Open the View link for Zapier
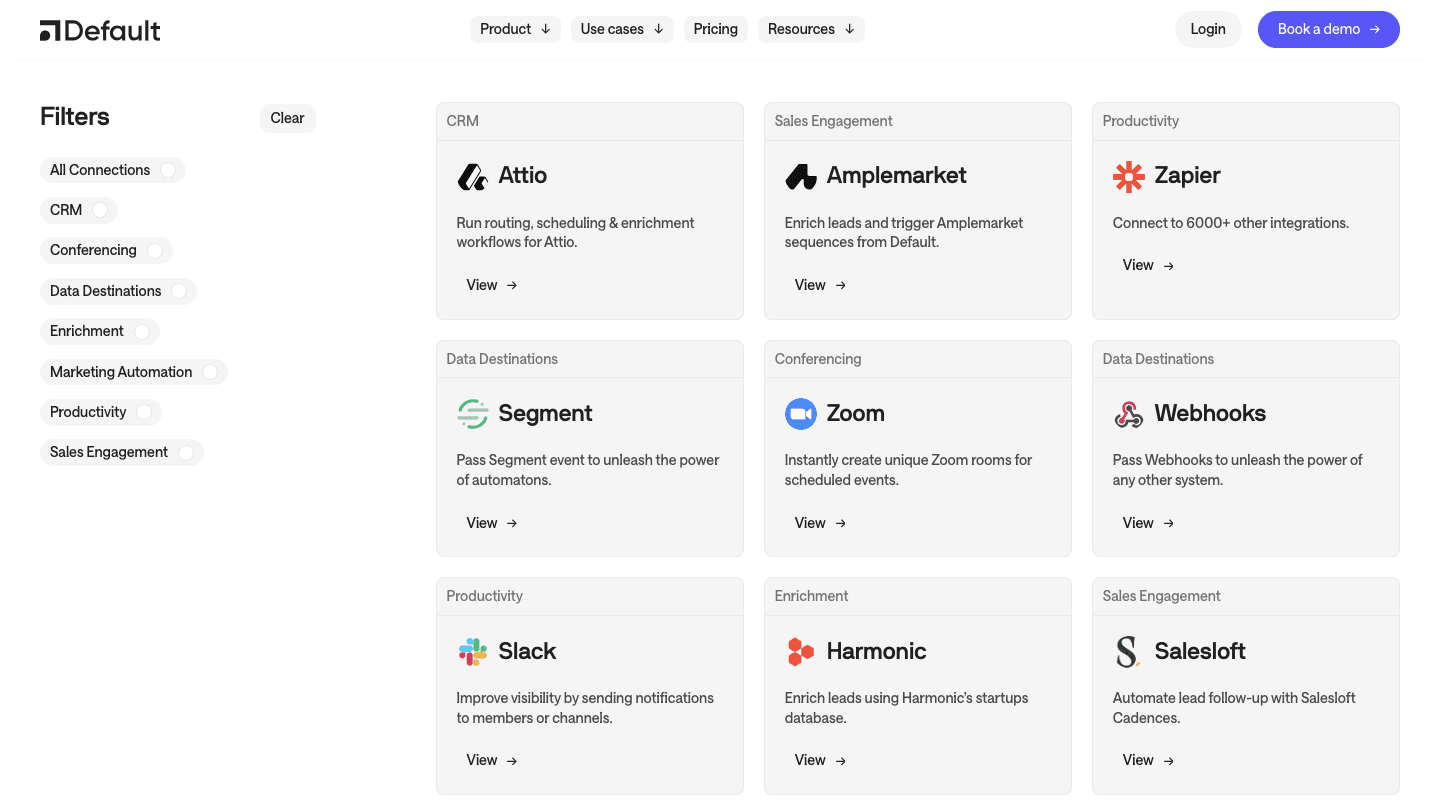The image size is (1440, 812). click(x=1148, y=265)
